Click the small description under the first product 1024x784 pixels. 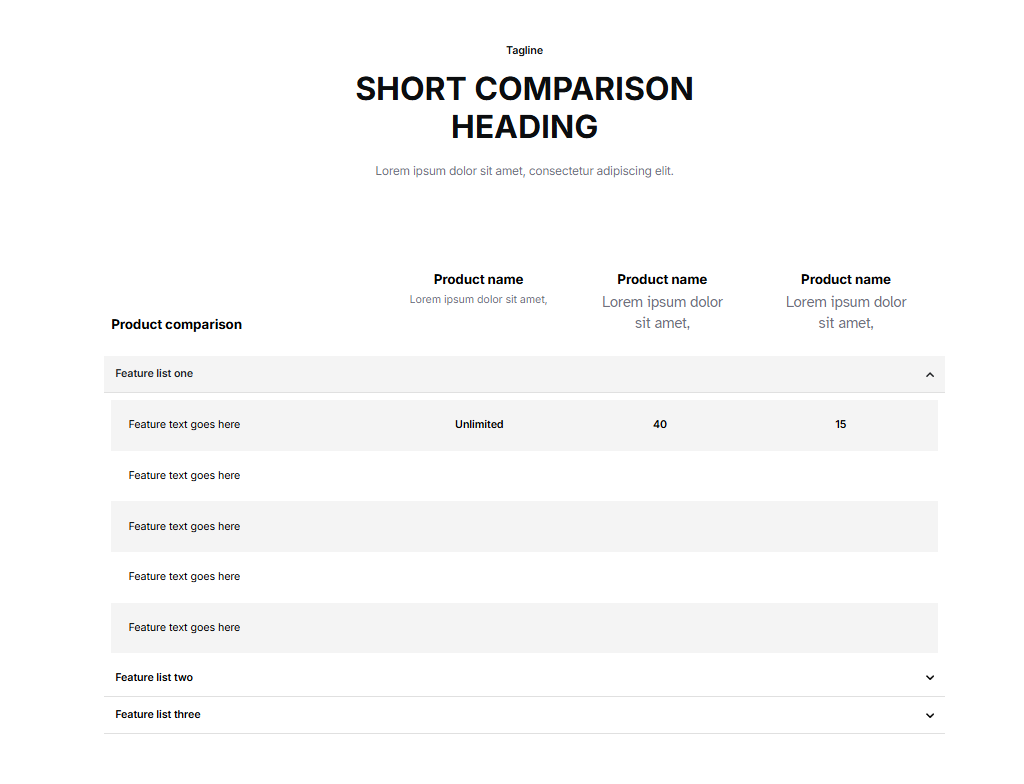(478, 300)
